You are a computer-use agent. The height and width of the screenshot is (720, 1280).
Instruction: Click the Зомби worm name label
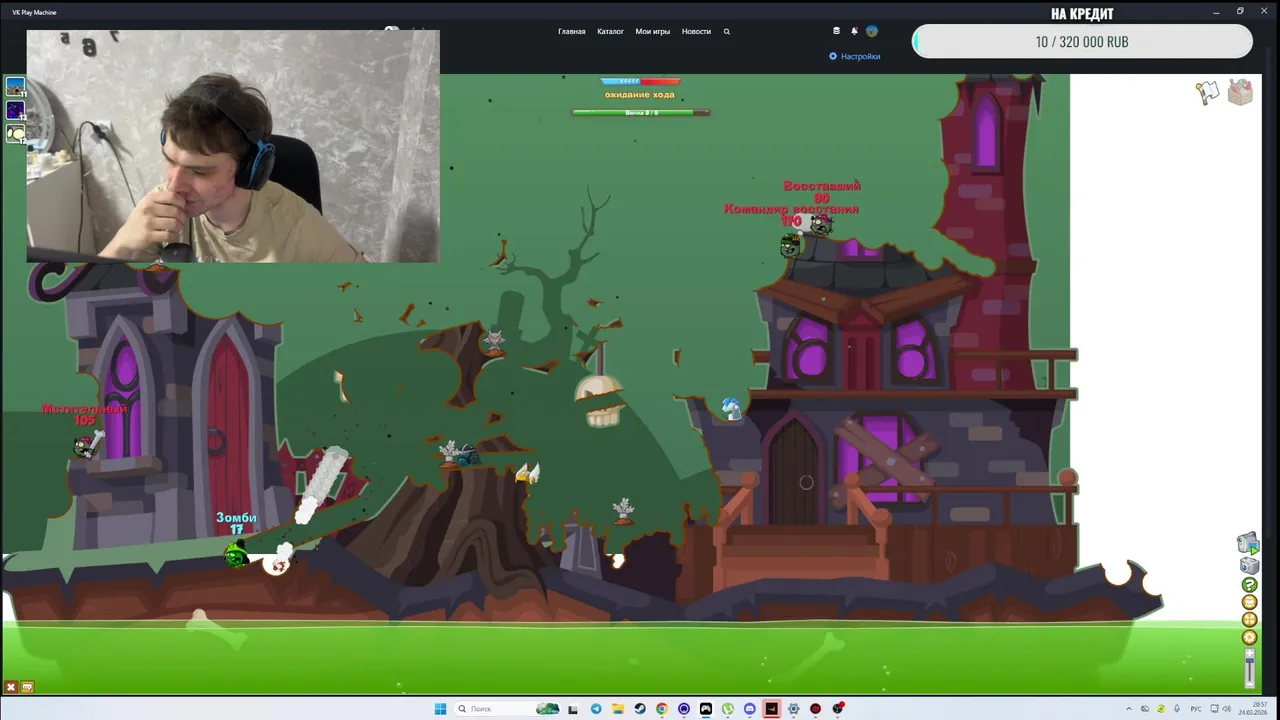pyautogui.click(x=236, y=518)
